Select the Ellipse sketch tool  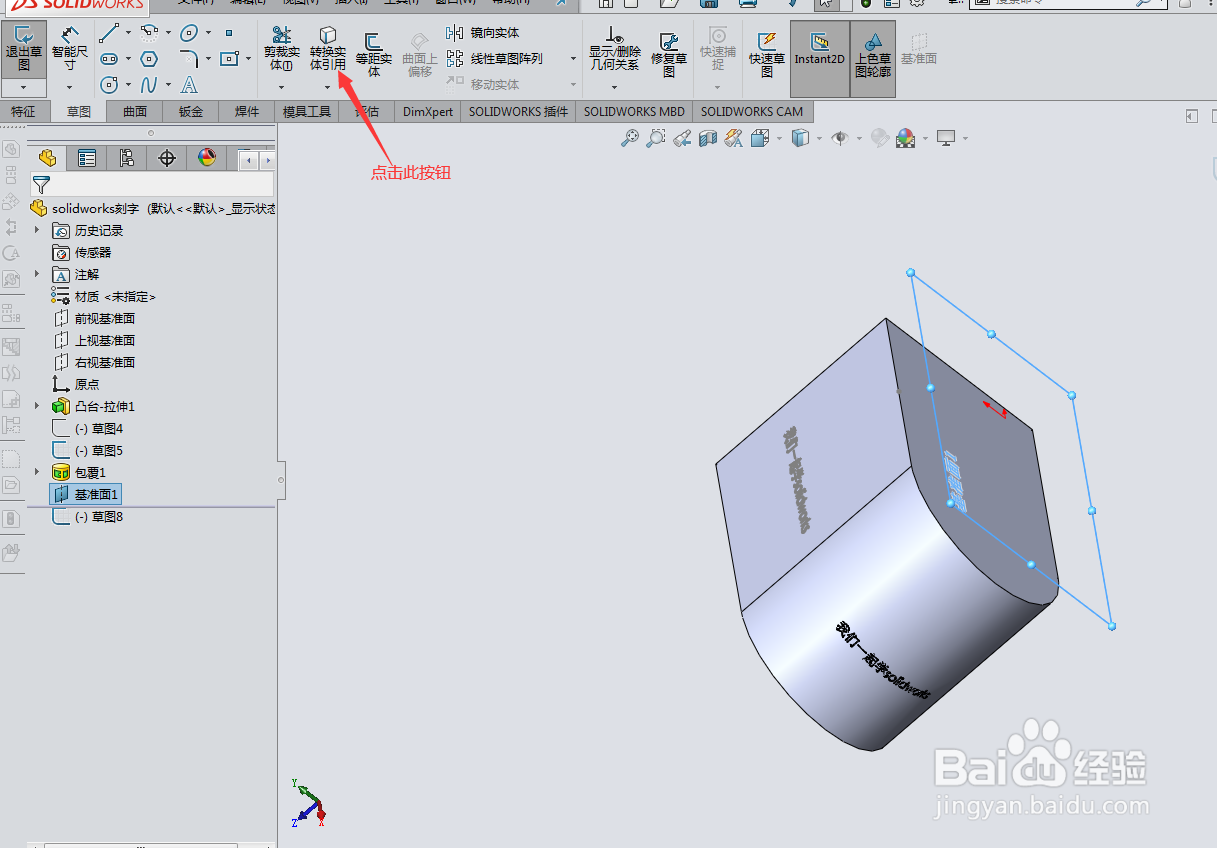click(189, 33)
